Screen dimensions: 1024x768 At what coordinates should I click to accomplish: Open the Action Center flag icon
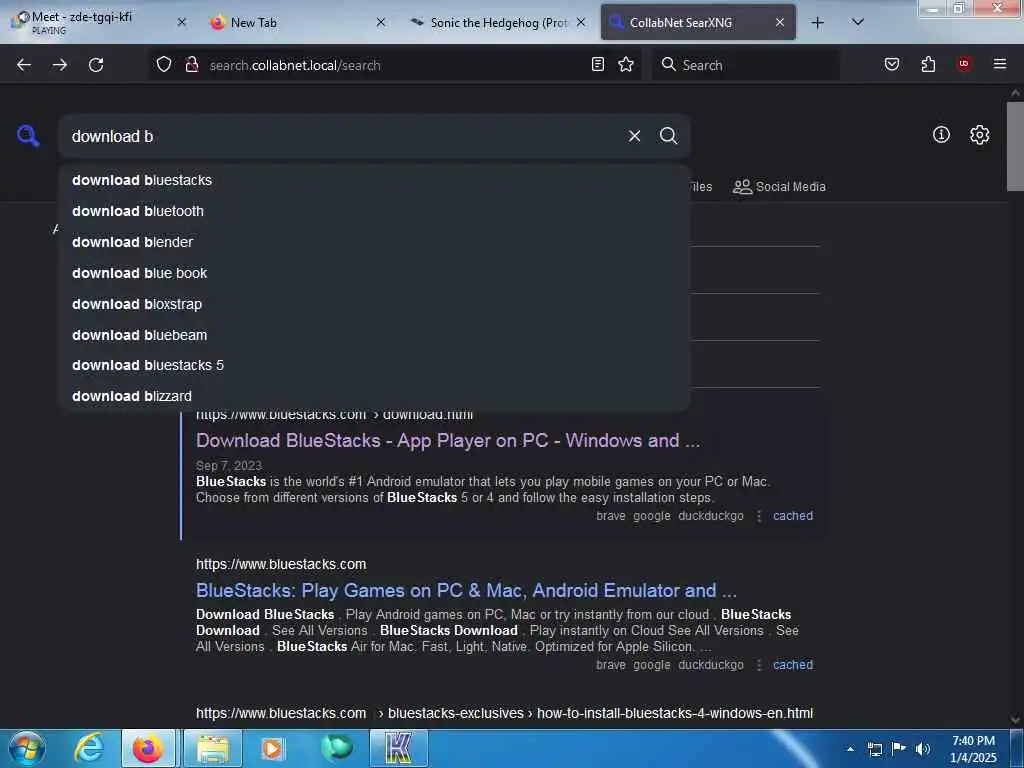coord(899,749)
